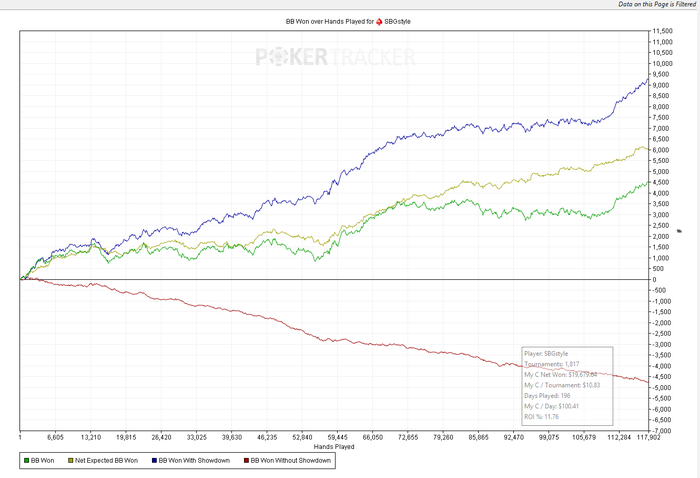Click the 4,500 y-axis label
Screen dimensions: 700x478
[661, 182]
